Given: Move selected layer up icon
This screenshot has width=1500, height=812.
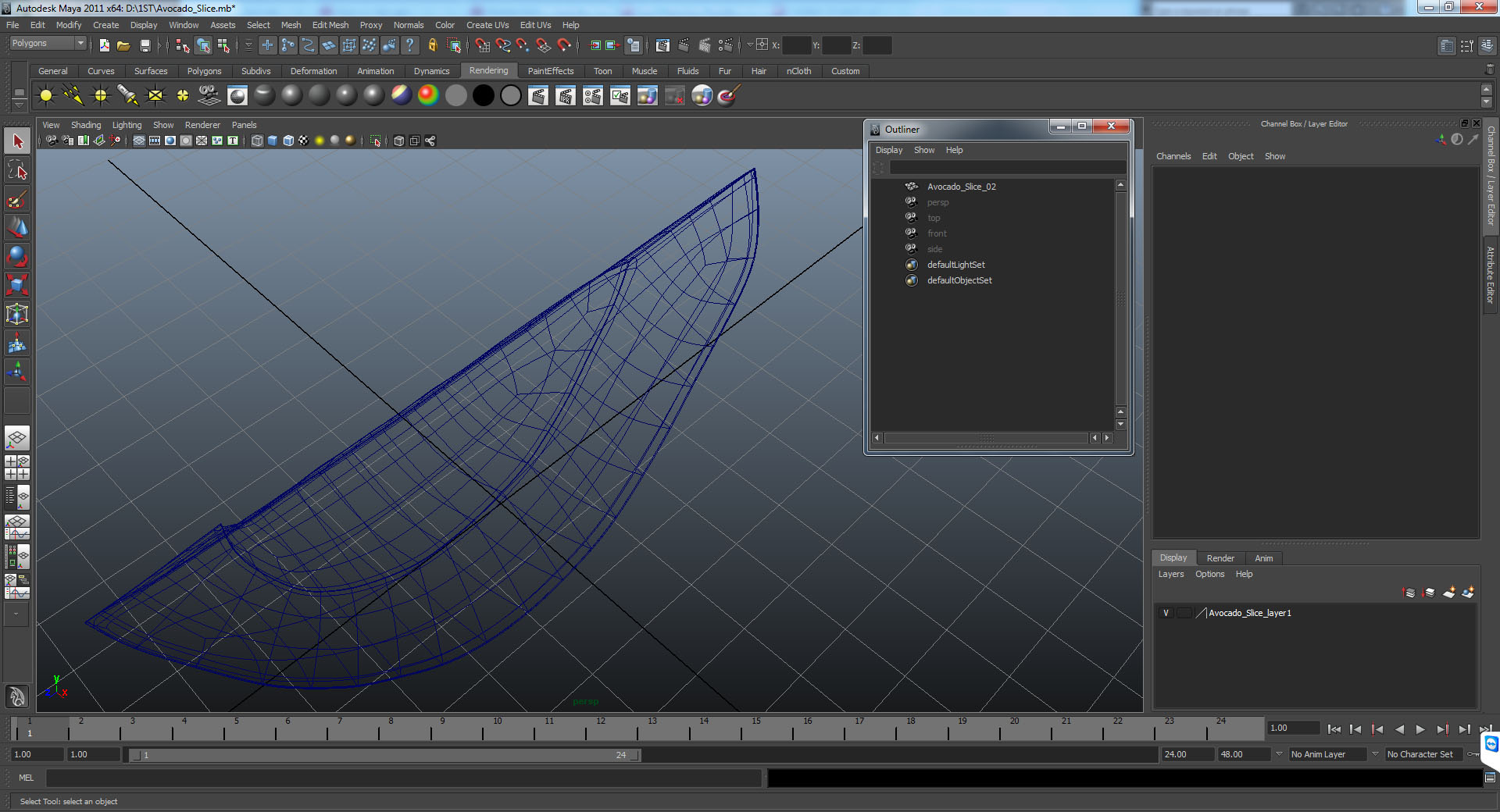Looking at the screenshot, I should 1409,593.
